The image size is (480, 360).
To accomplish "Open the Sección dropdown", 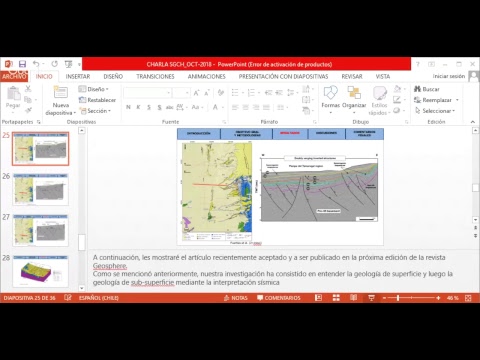I will coord(95,111).
